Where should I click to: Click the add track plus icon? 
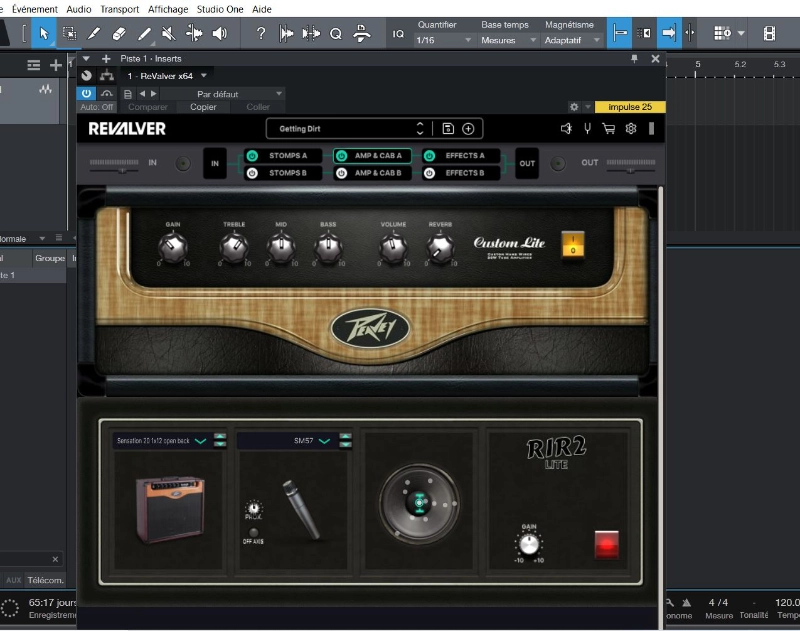pos(56,65)
